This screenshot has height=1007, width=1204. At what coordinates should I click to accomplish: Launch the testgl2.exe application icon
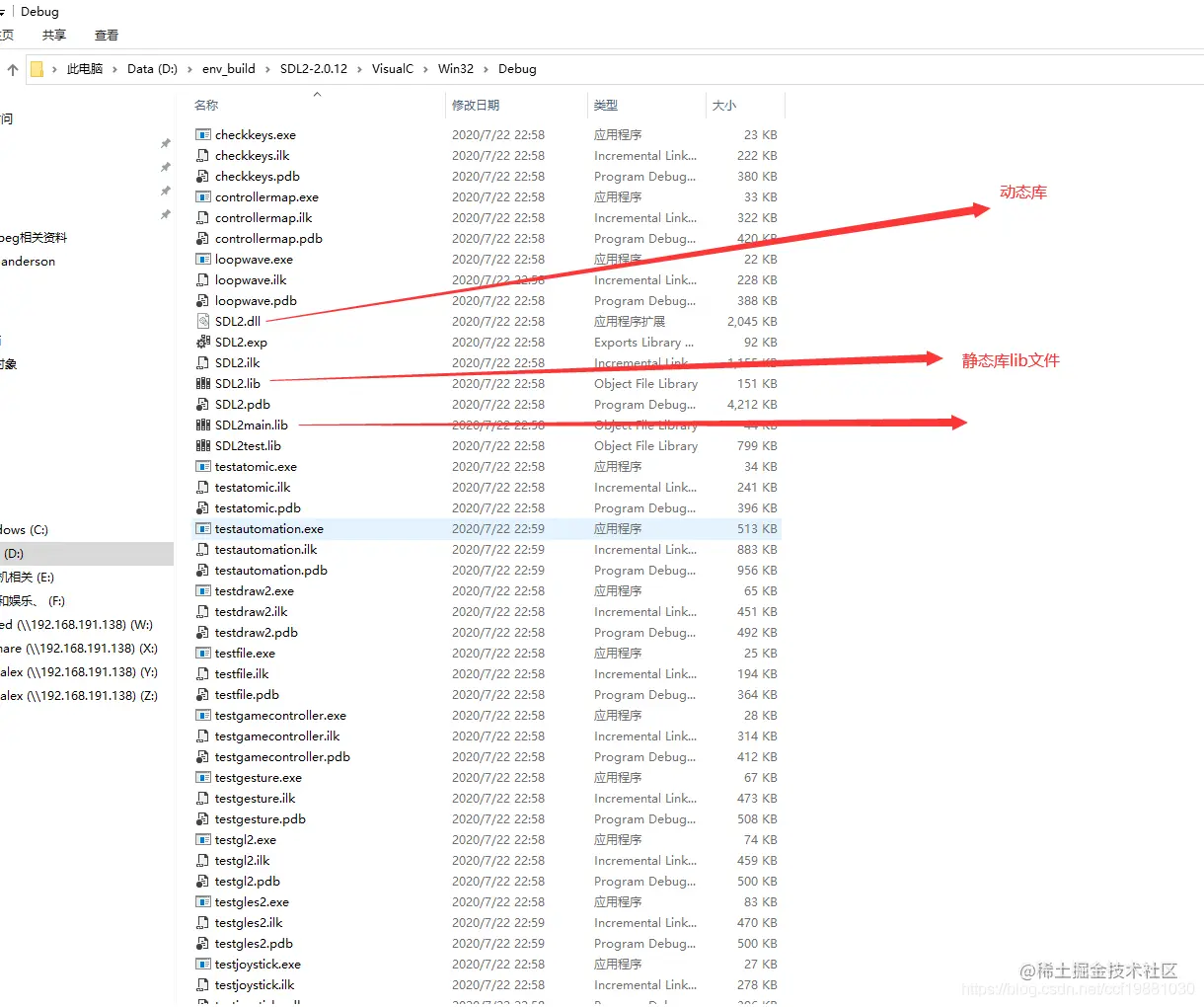coord(204,839)
